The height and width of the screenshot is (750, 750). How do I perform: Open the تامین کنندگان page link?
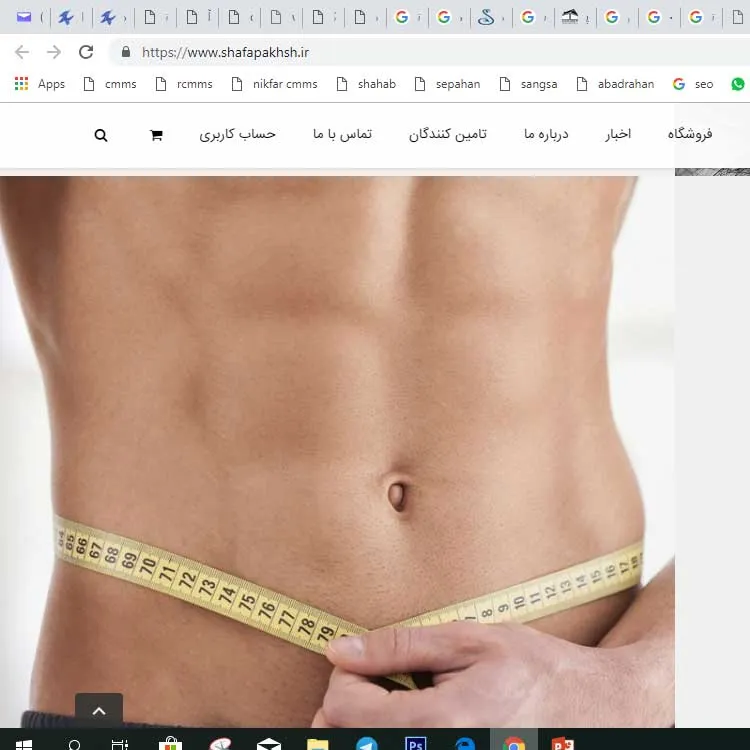(447, 134)
